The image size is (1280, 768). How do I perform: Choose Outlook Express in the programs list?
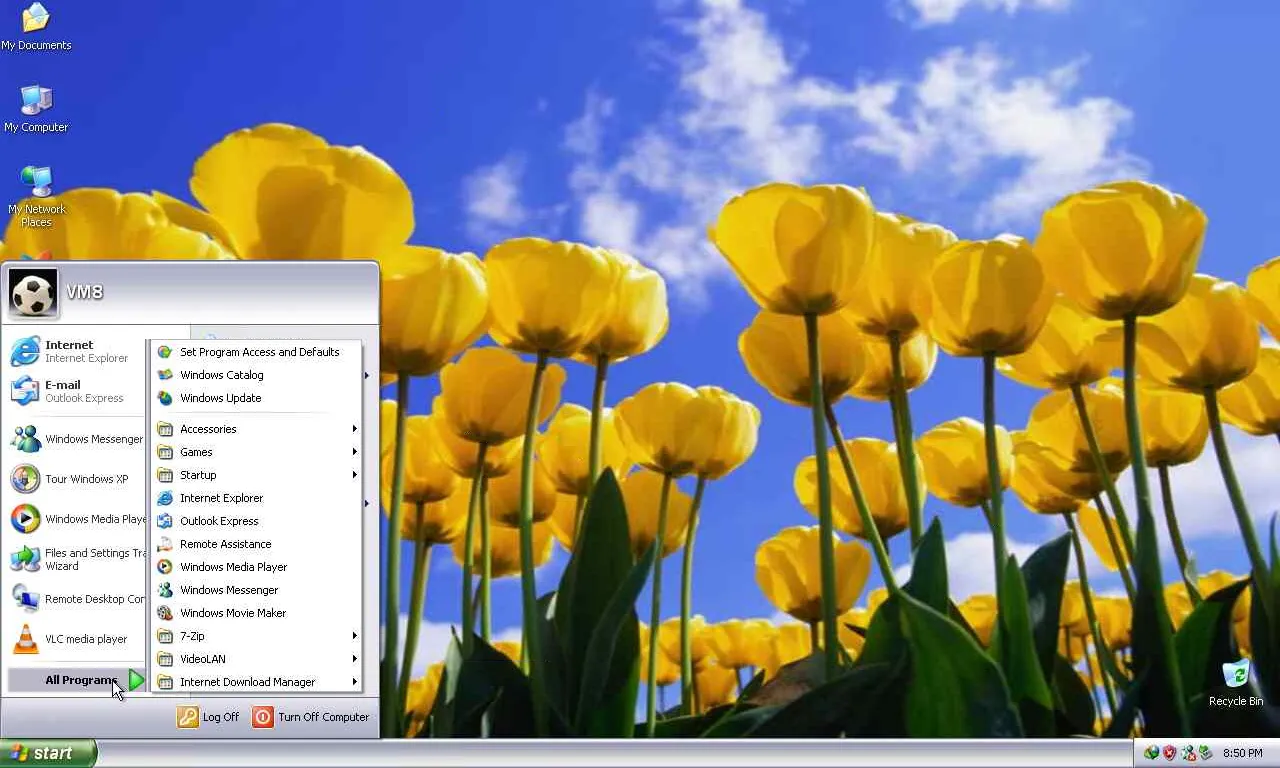click(256, 521)
